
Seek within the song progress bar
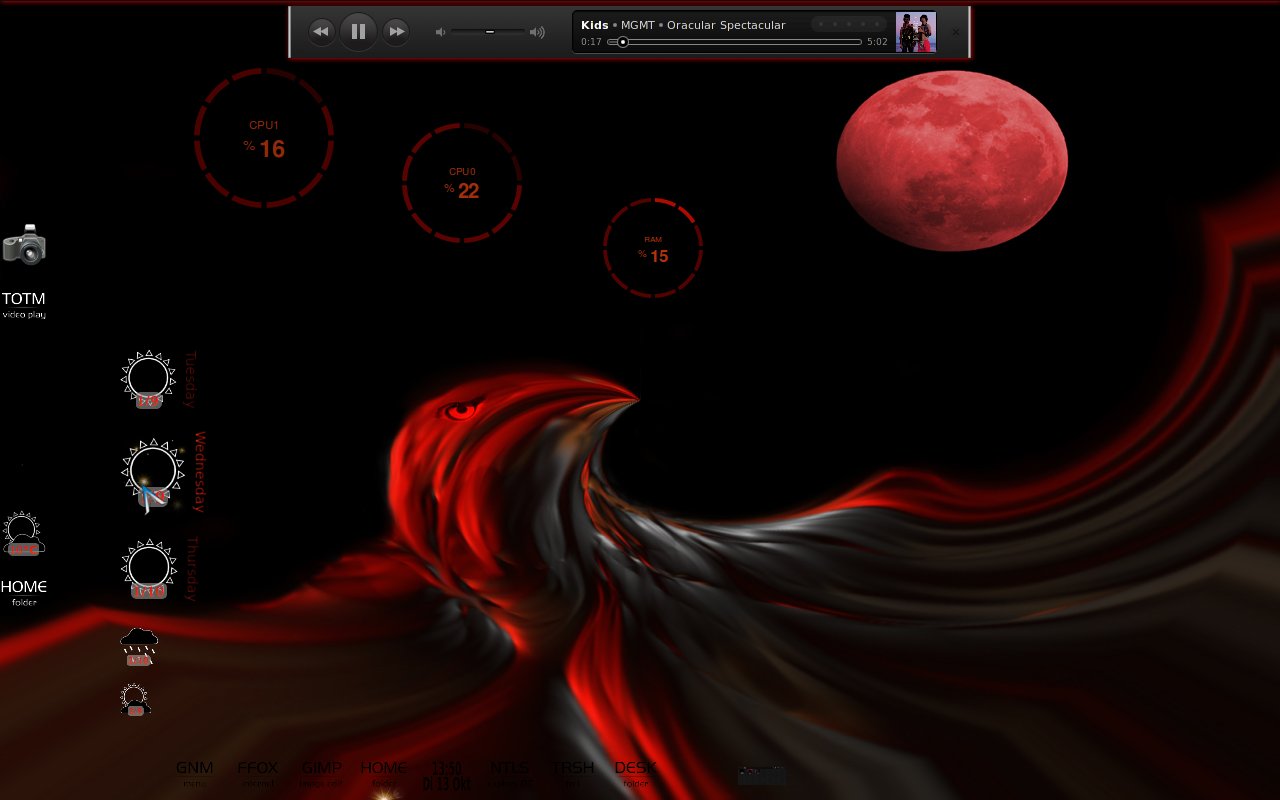[x=734, y=42]
